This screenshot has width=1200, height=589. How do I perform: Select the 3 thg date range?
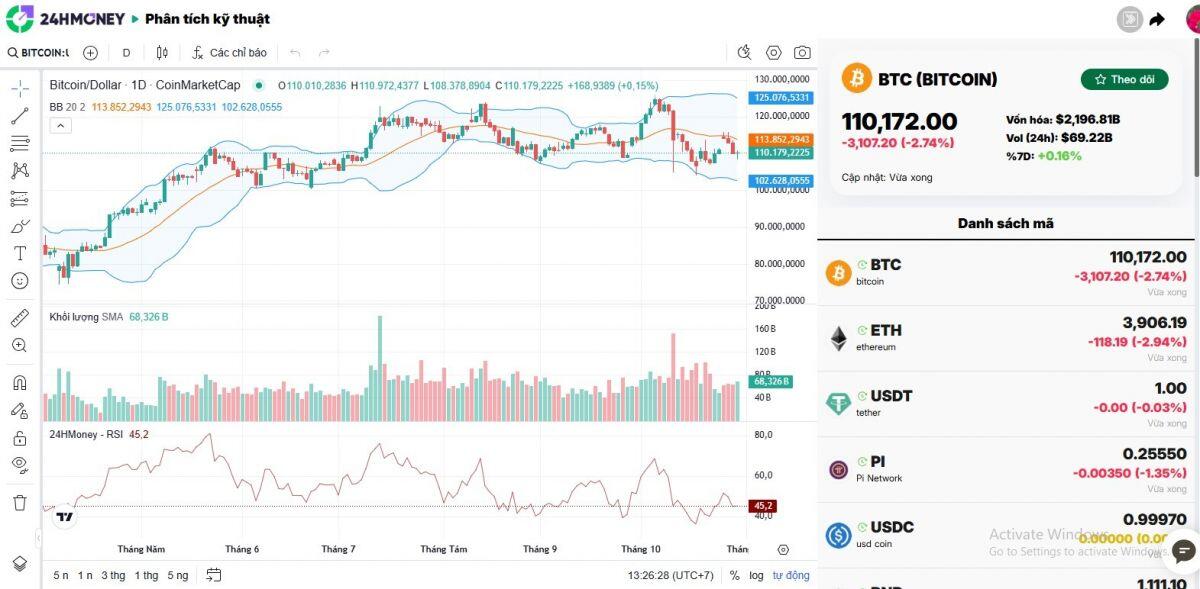(x=113, y=575)
